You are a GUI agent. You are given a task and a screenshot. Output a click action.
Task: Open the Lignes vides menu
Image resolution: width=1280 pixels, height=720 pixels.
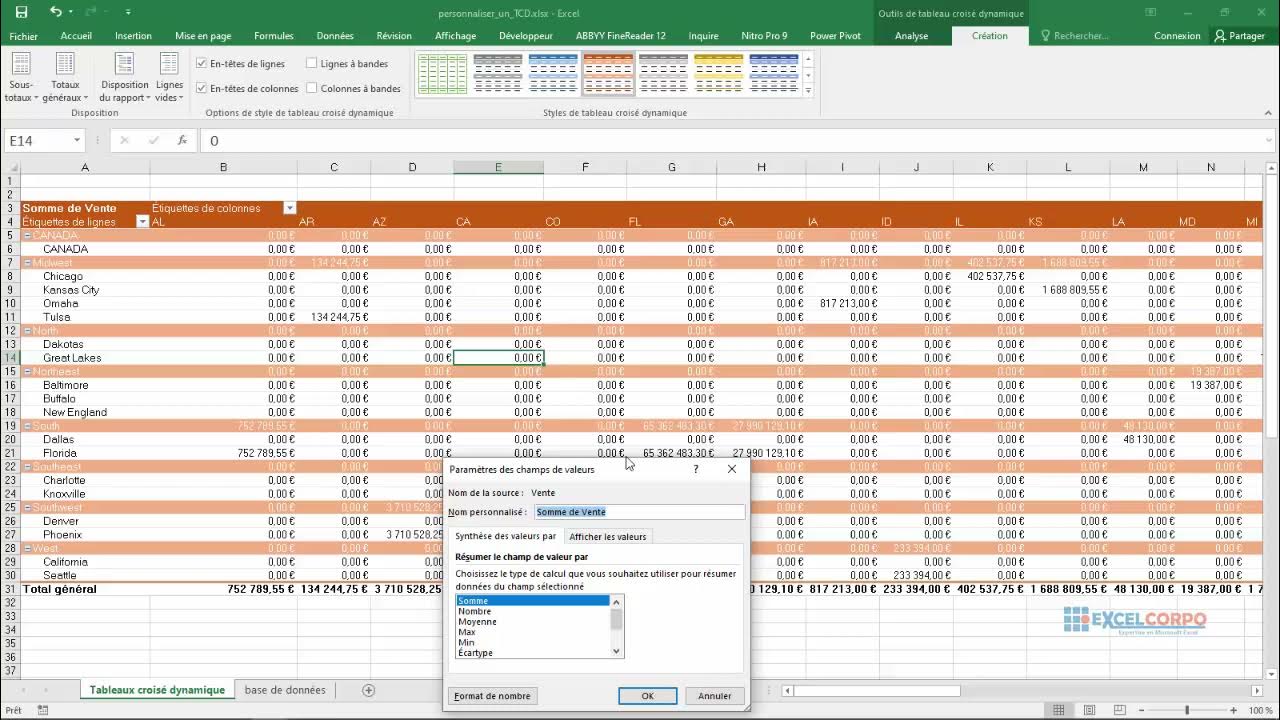tap(169, 78)
